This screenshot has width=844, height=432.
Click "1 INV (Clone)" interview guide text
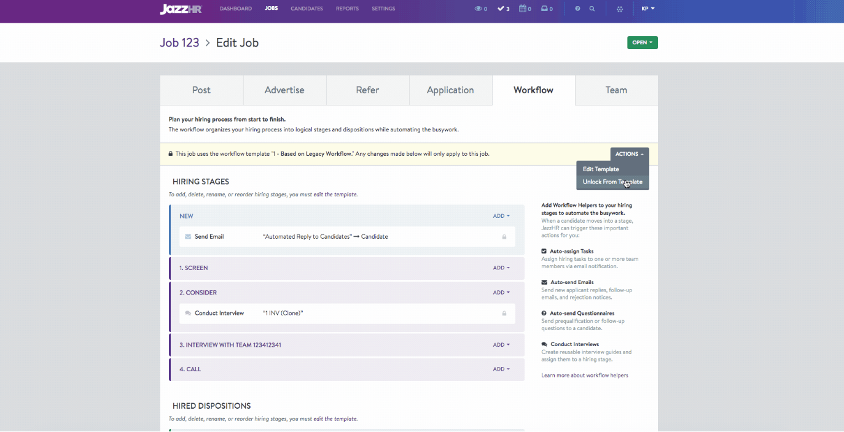283,313
